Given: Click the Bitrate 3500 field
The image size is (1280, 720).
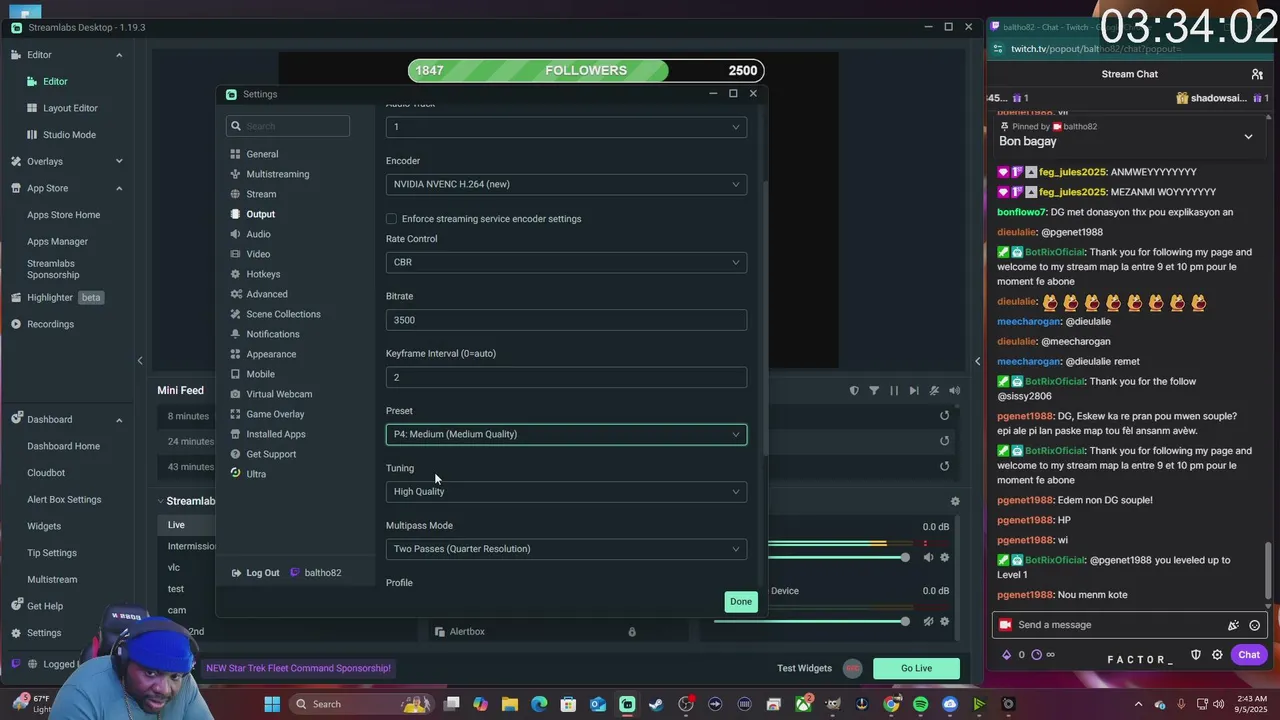Looking at the screenshot, I should [566, 320].
